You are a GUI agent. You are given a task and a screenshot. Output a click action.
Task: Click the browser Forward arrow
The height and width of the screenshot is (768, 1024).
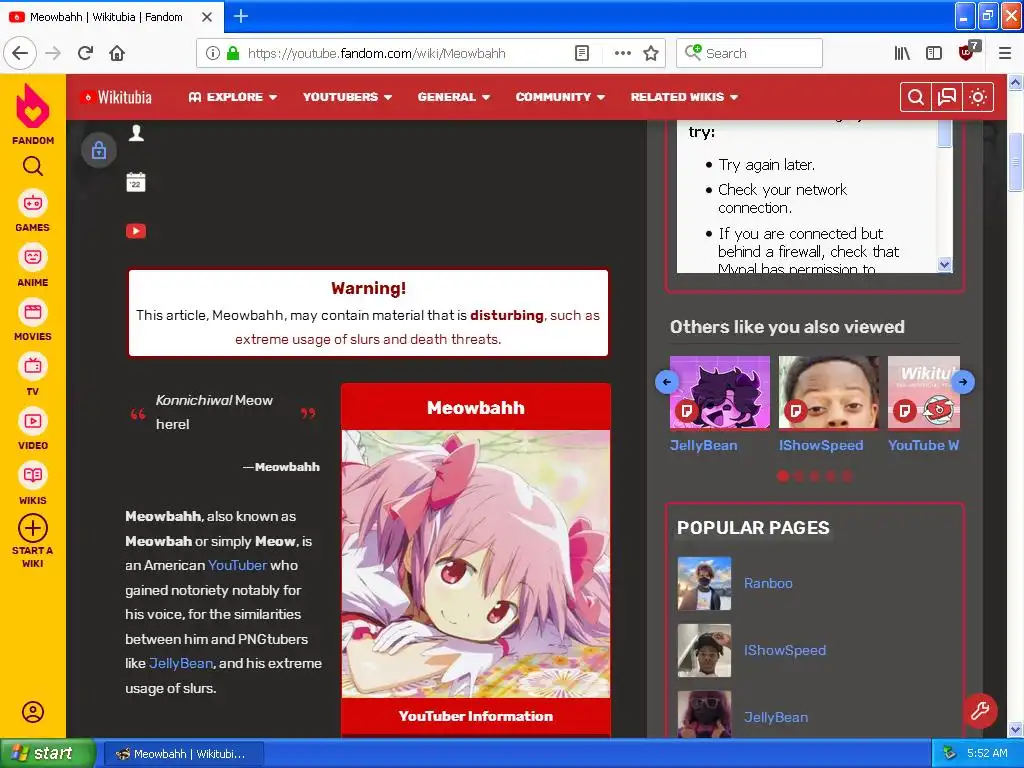click(53, 53)
